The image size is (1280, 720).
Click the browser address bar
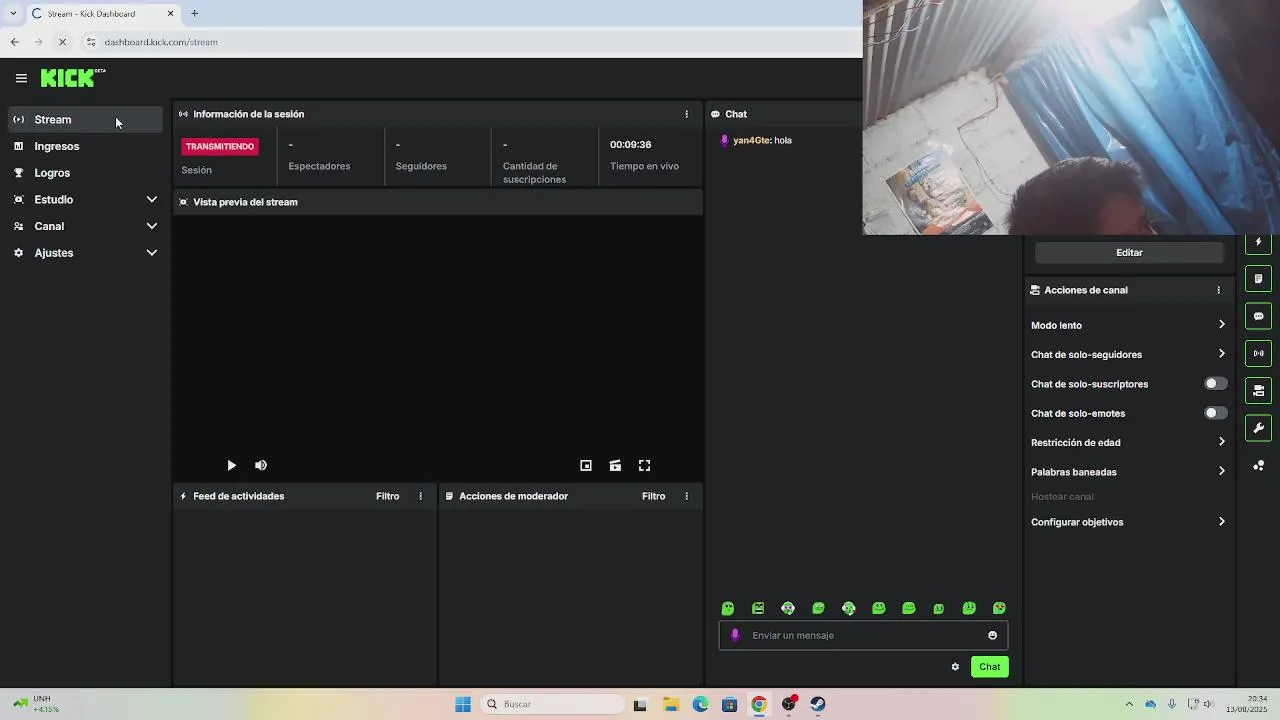tap(470, 42)
